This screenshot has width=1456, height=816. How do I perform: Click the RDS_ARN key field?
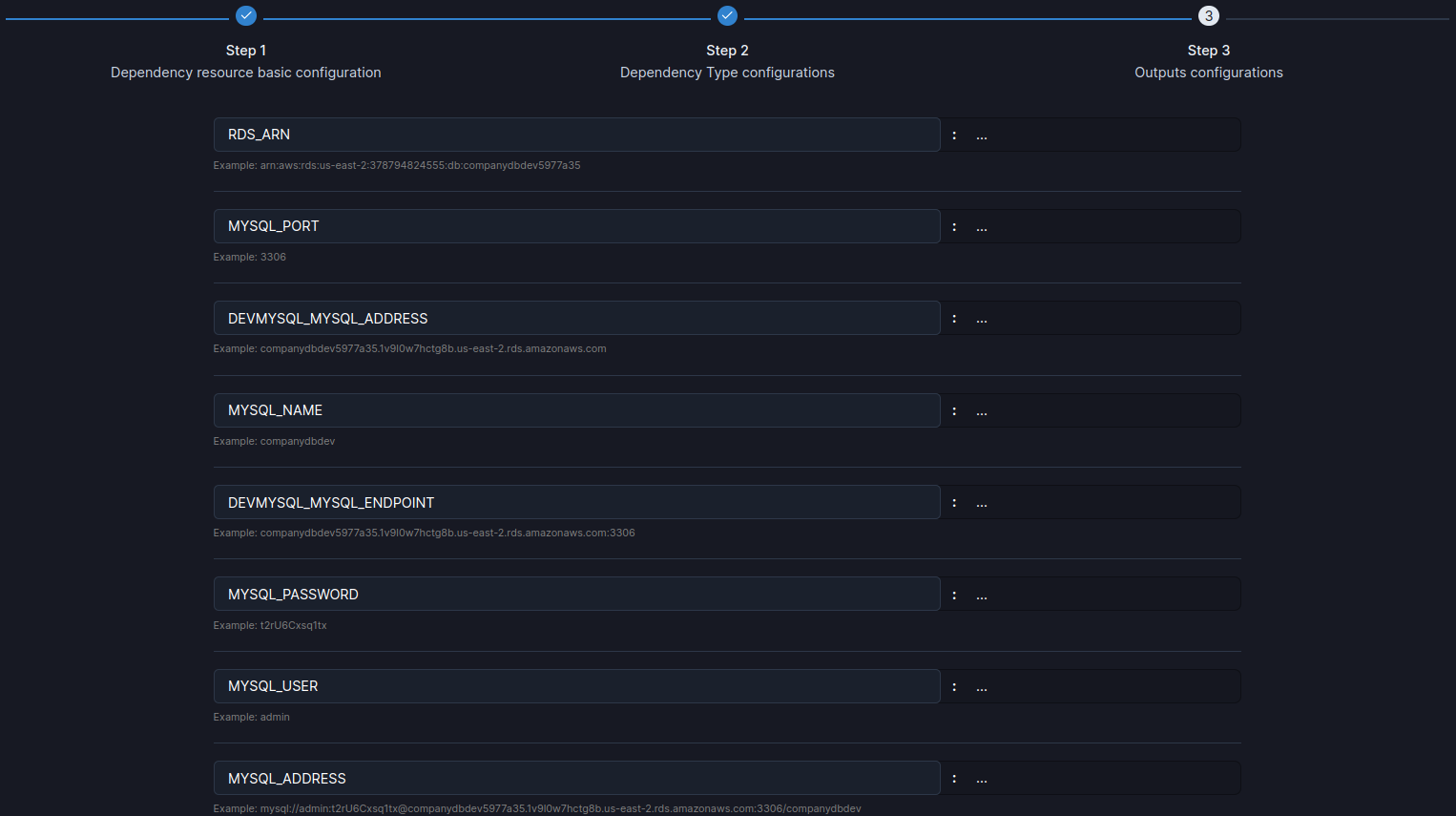[x=576, y=135]
